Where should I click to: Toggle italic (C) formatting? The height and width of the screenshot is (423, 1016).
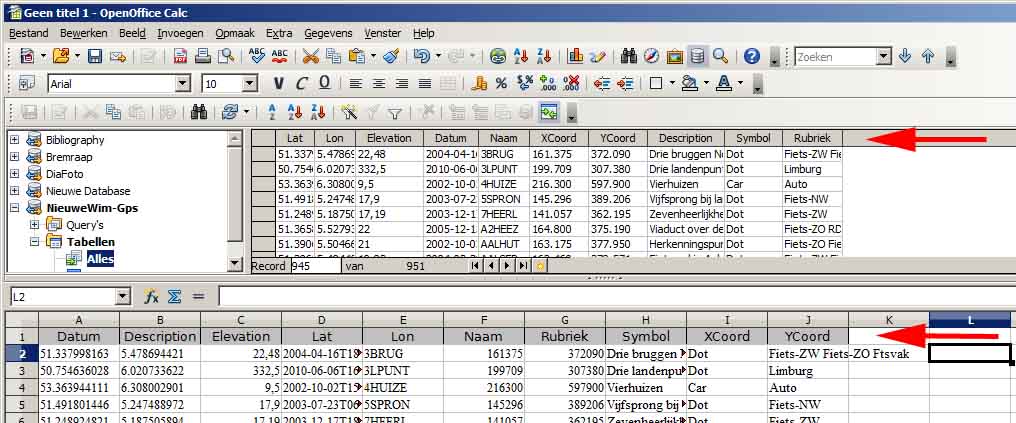(301, 83)
